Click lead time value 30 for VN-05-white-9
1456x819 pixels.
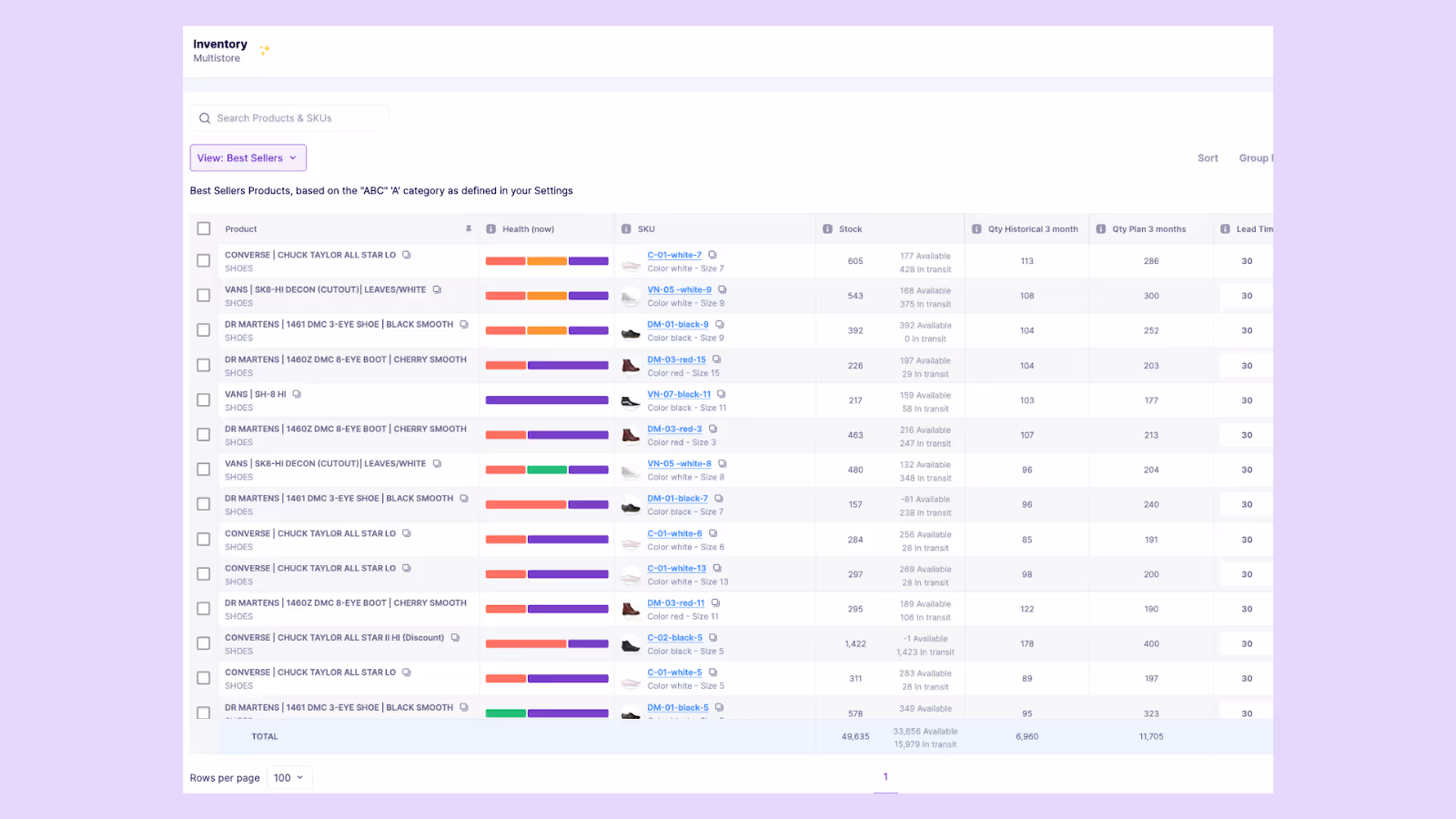[x=1247, y=296]
